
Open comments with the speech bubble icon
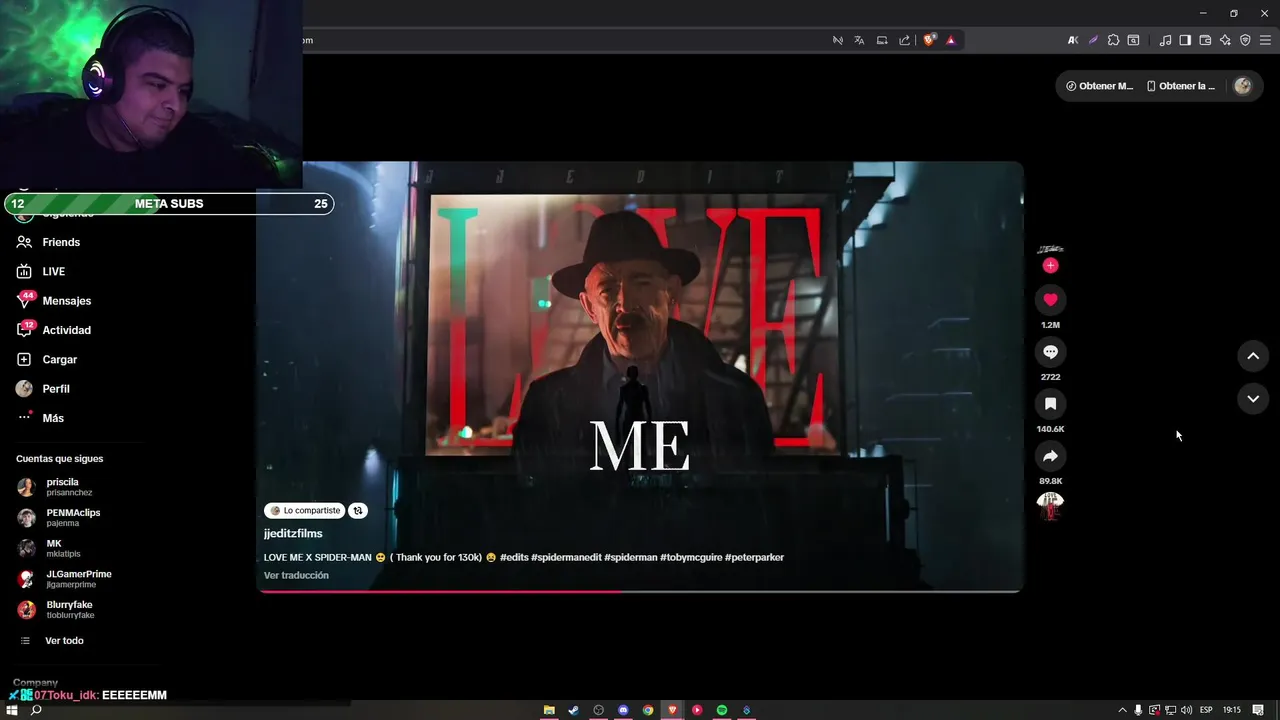click(1050, 352)
